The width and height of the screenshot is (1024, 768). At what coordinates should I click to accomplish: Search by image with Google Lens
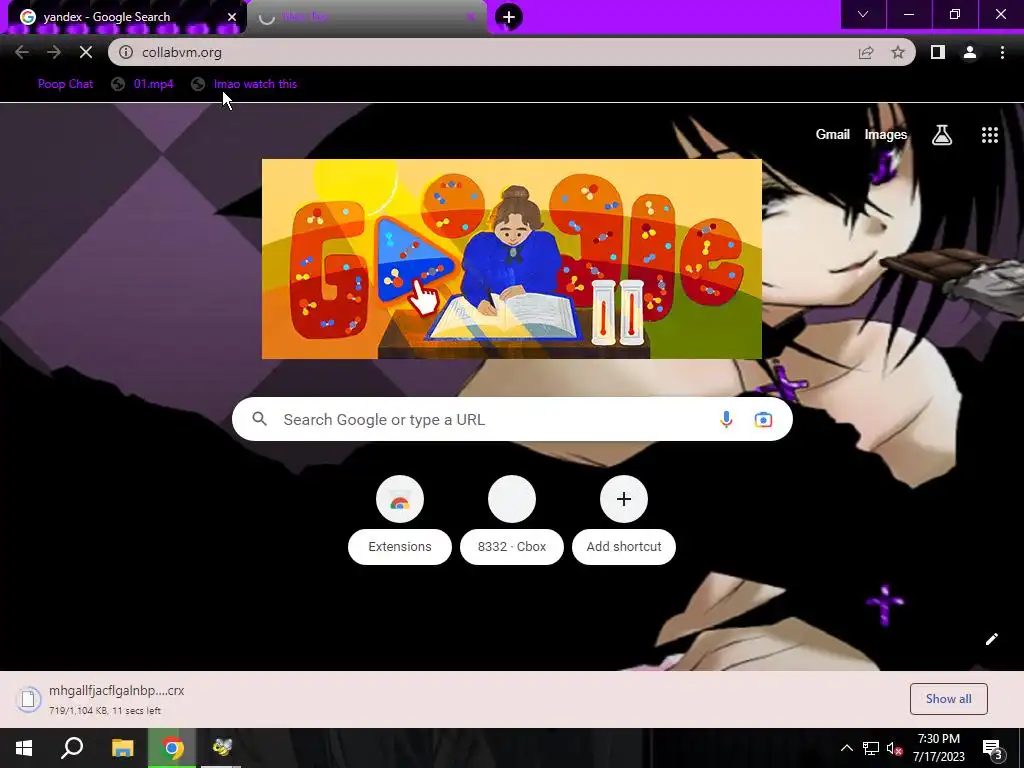763,419
